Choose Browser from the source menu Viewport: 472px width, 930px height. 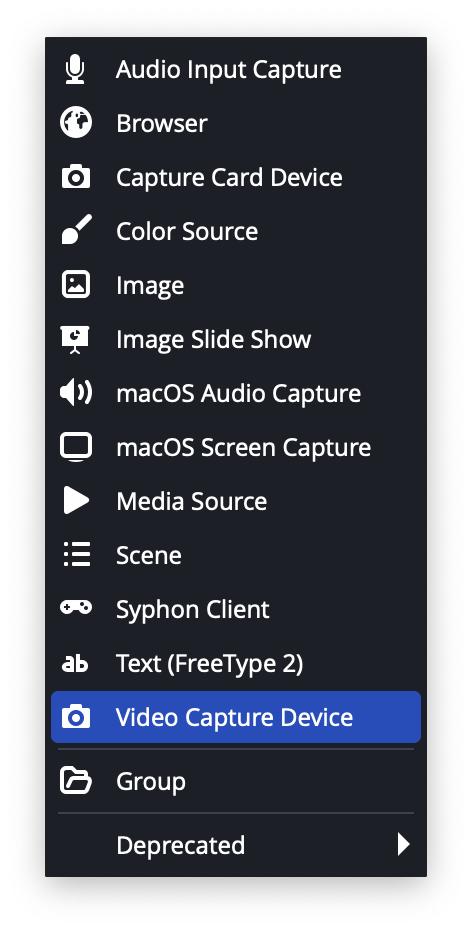point(236,123)
